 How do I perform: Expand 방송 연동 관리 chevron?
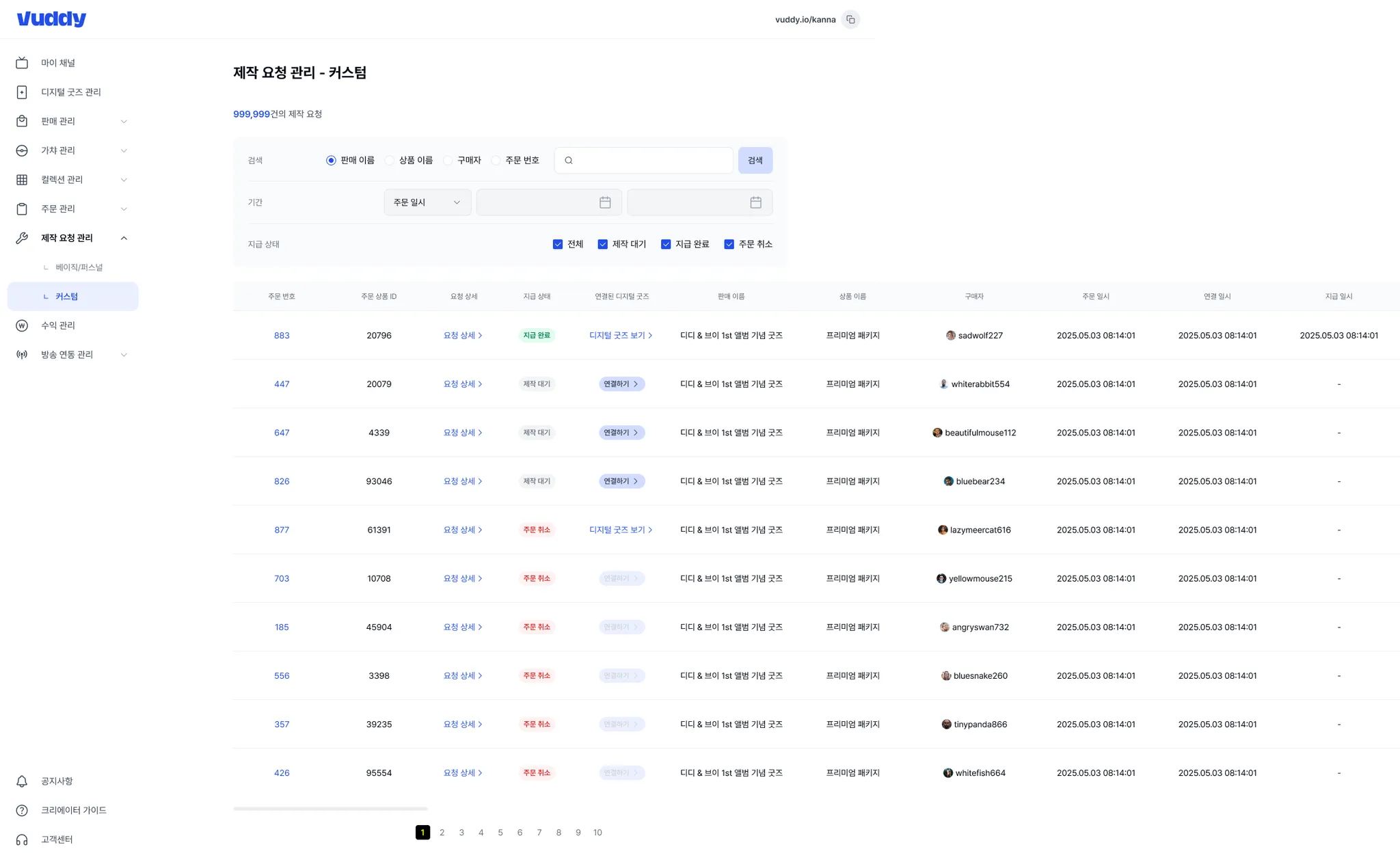pos(124,355)
